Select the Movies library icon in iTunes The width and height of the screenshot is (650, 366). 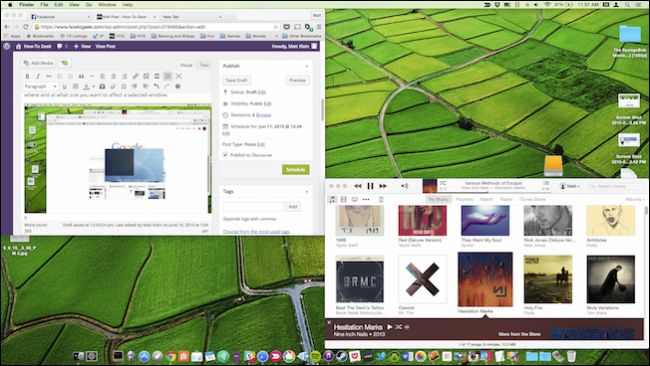[x=343, y=200]
